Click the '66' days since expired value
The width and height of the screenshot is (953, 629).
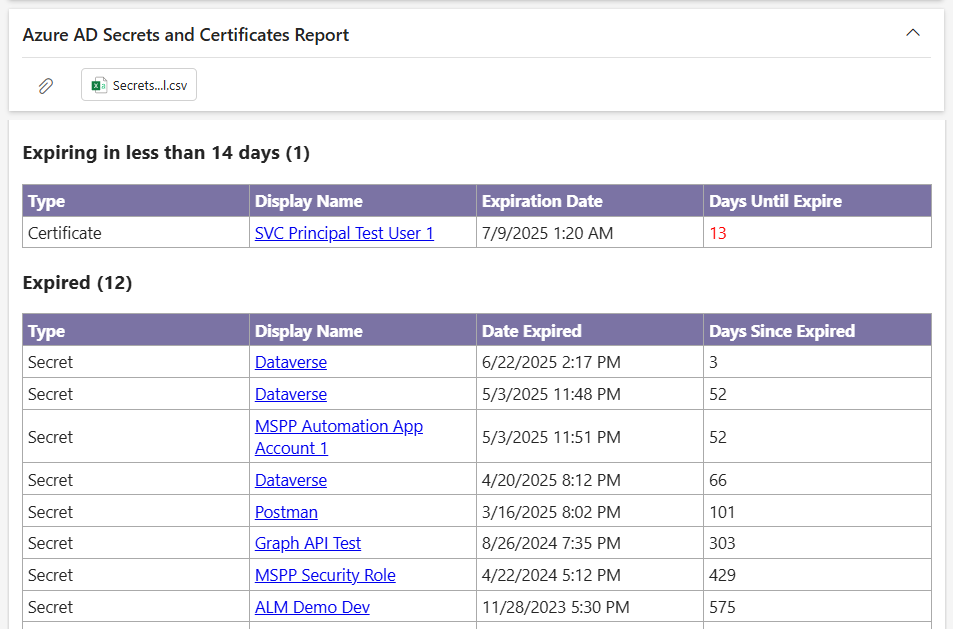pyautogui.click(x=718, y=480)
